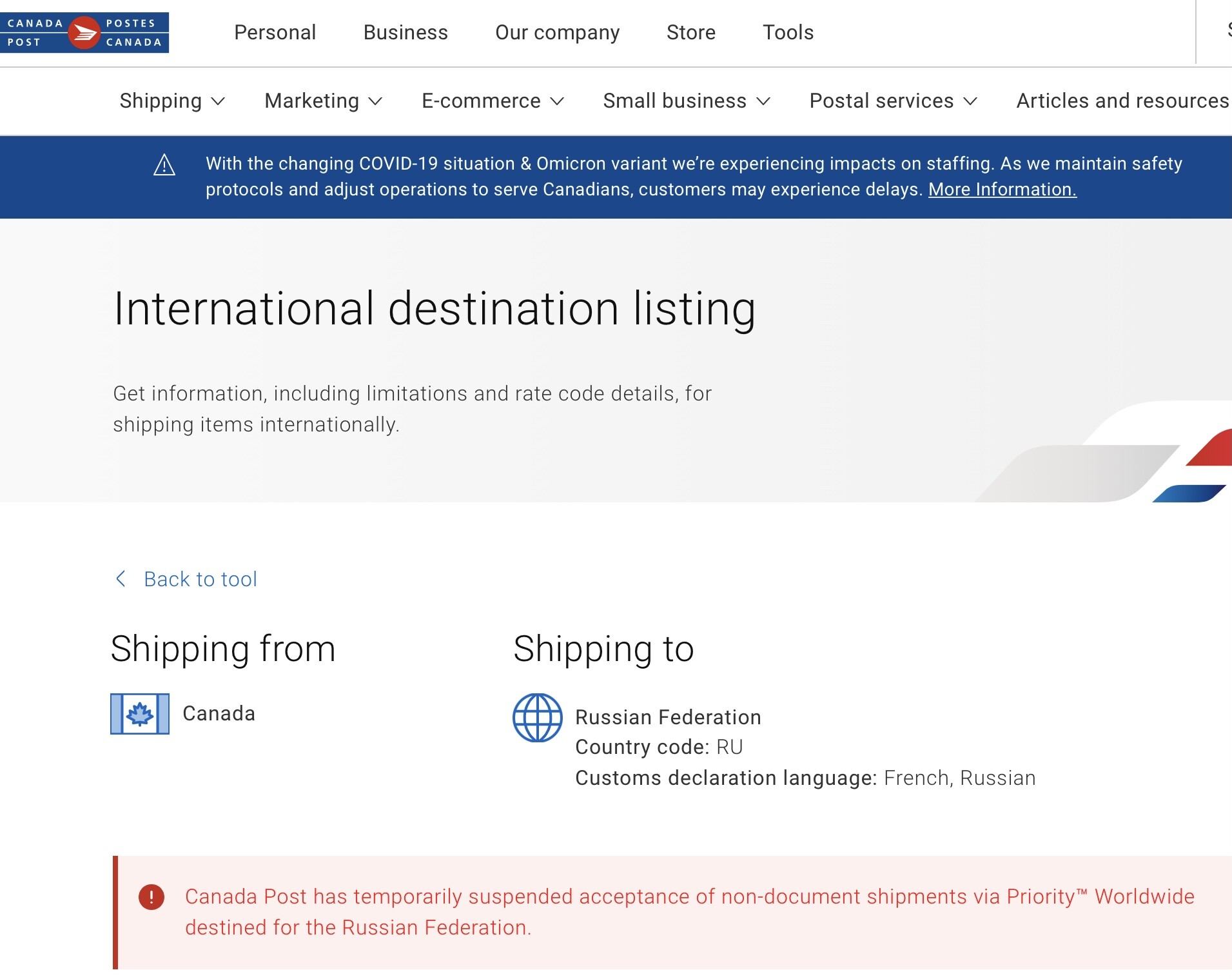Click the globe icon beside Russian Federation
Screen dimensions: 1232x979
click(x=537, y=718)
